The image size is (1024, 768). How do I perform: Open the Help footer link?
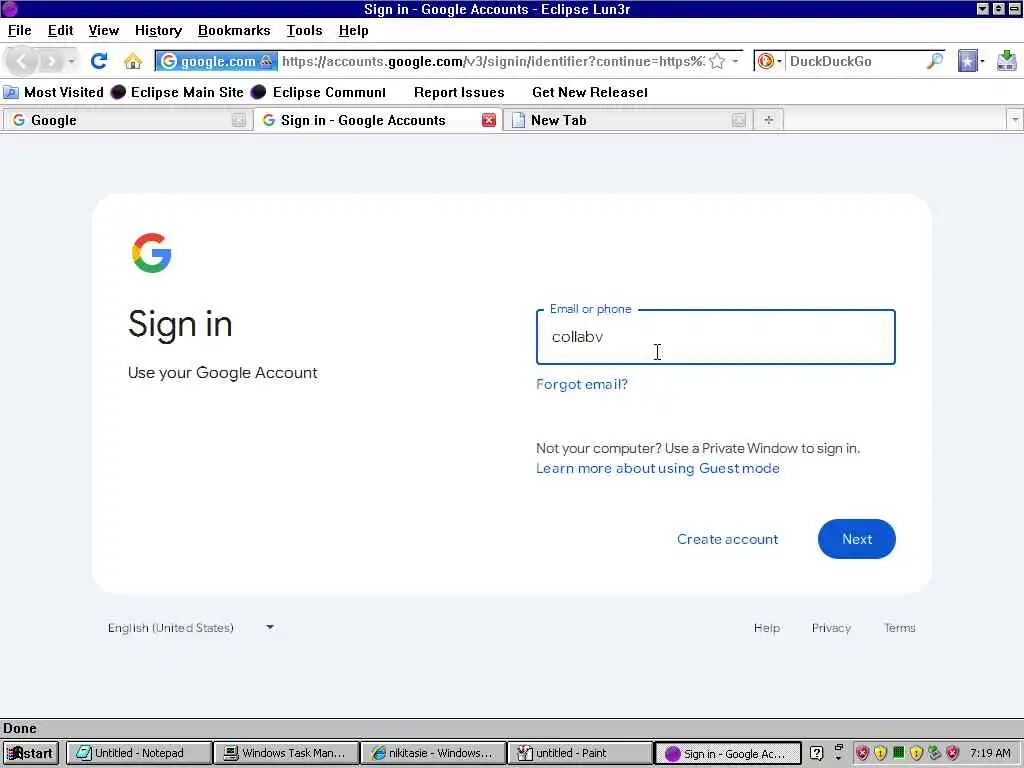[x=767, y=628]
